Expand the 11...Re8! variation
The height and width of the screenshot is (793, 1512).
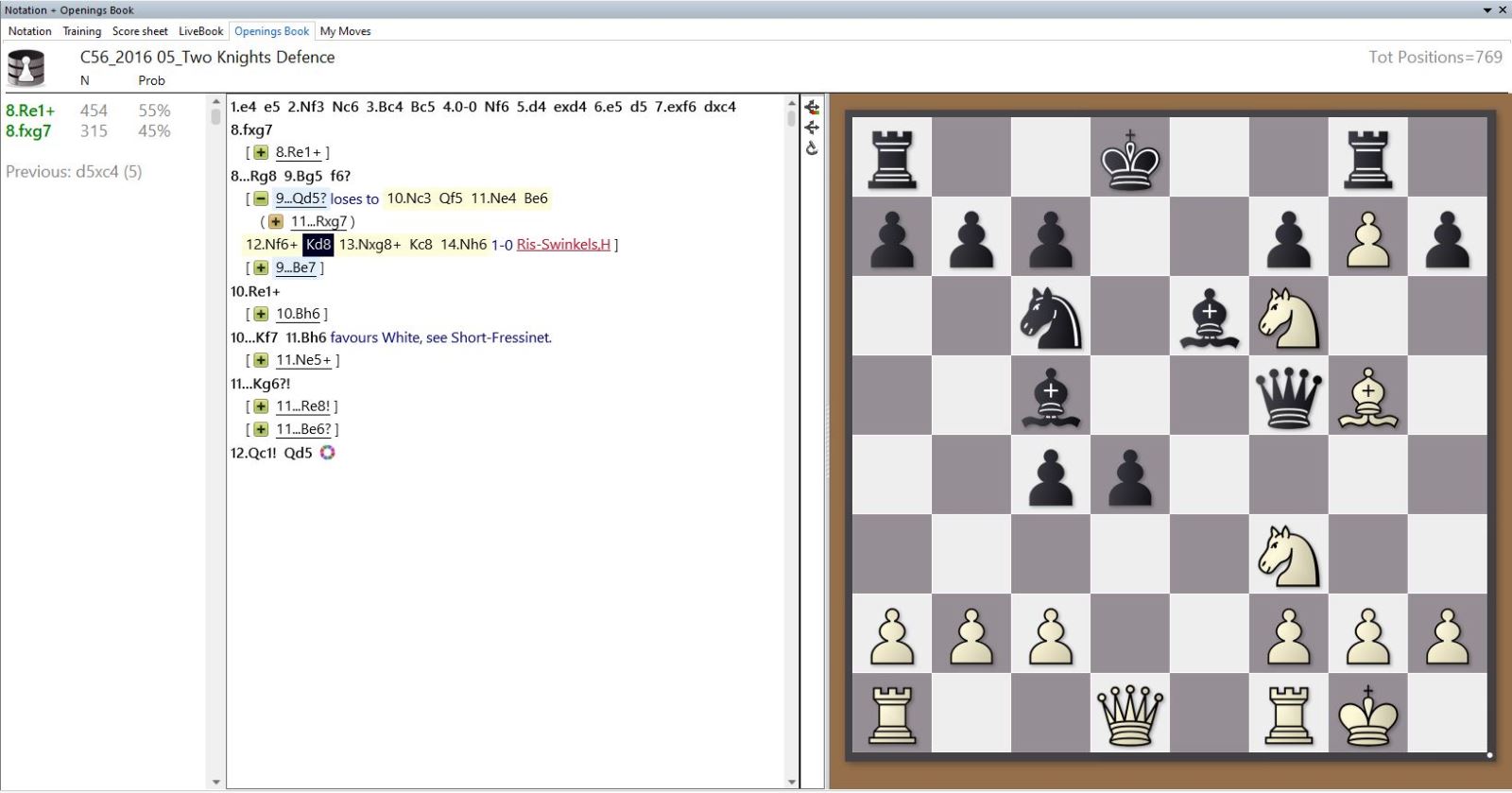pyautogui.click(x=261, y=406)
